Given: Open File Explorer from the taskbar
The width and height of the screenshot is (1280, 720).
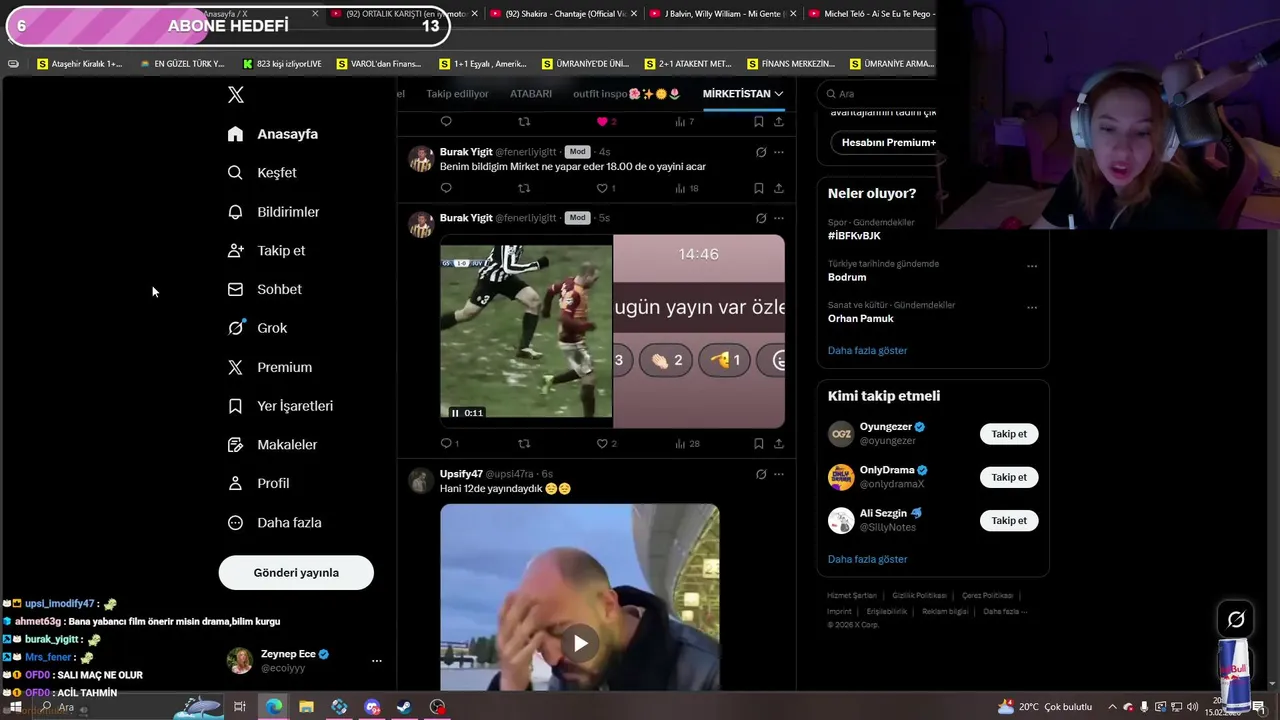Looking at the screenshot, I should [x=306, y=707].
